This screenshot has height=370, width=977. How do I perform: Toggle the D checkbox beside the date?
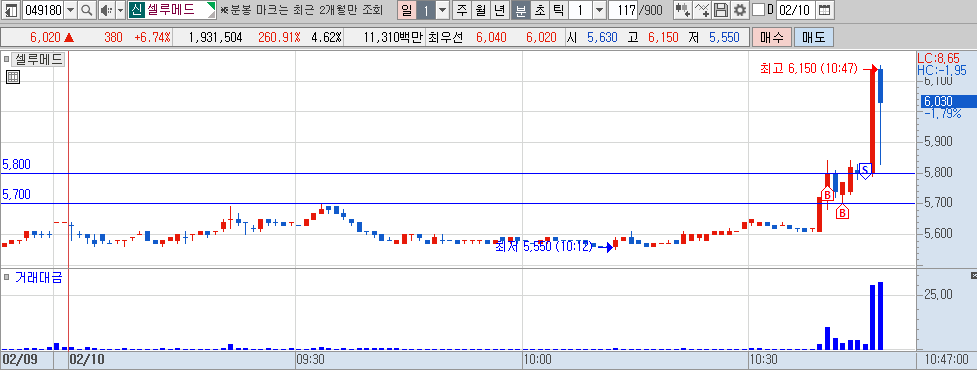[758, 10]
